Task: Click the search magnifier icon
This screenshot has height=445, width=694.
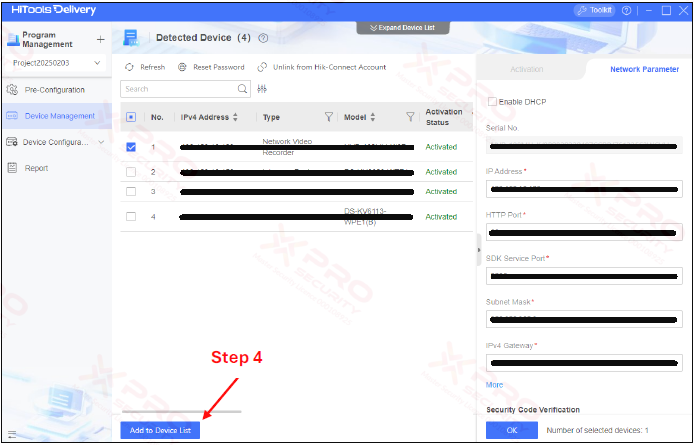Action: pyautogui.click(x=243, y=89)
